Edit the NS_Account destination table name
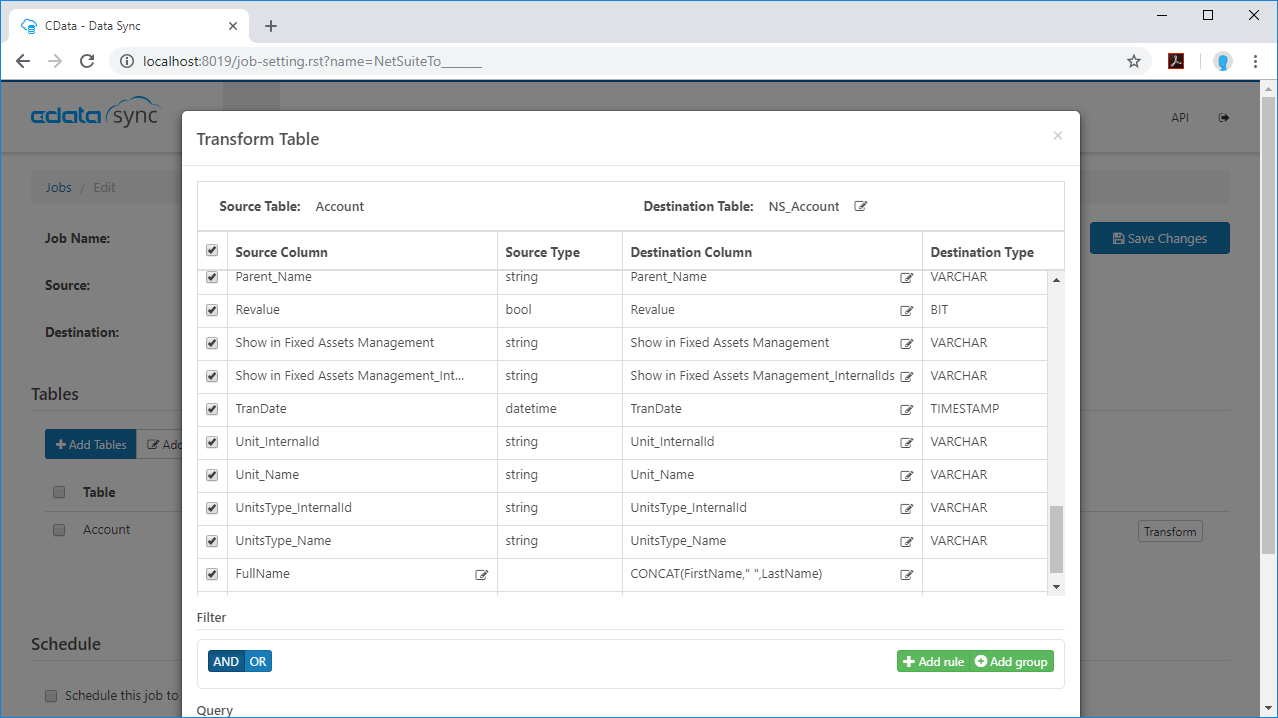Screen dimensions: 1278x718 tap(860, 207)
